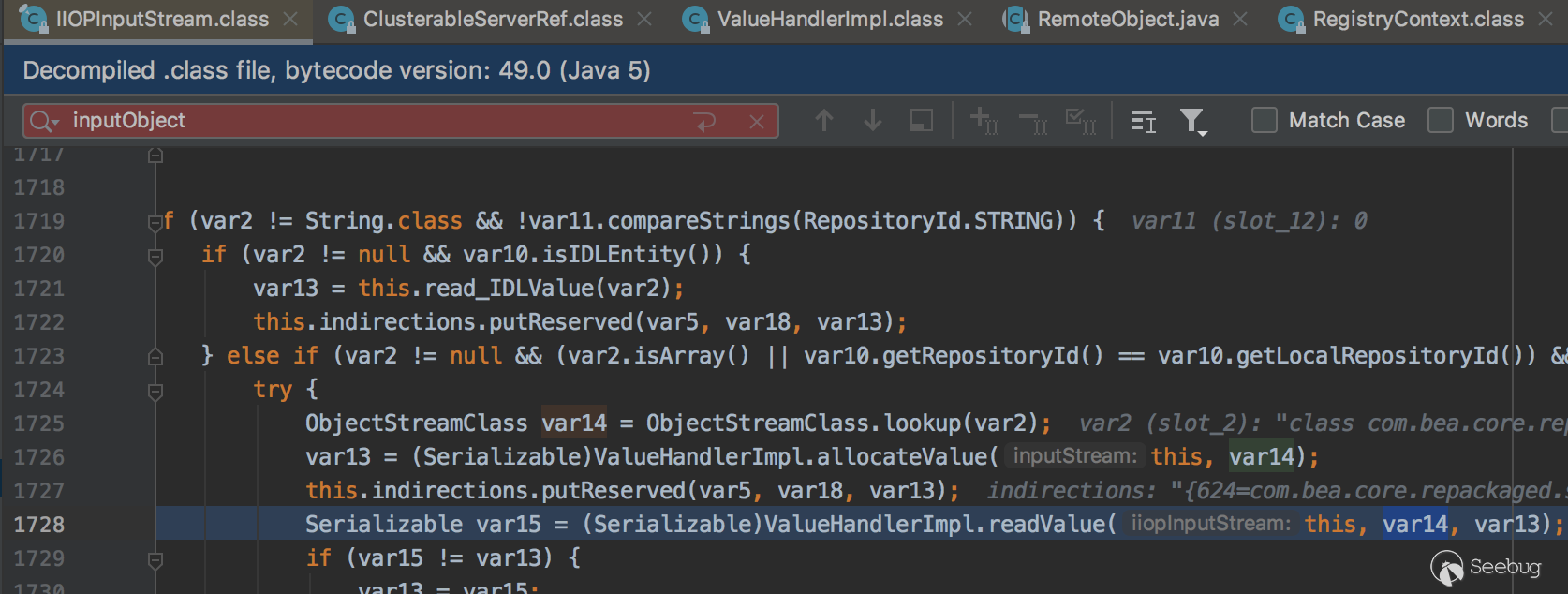
Task: Click the unselect occurrence icon
Action: [1033, 121]
